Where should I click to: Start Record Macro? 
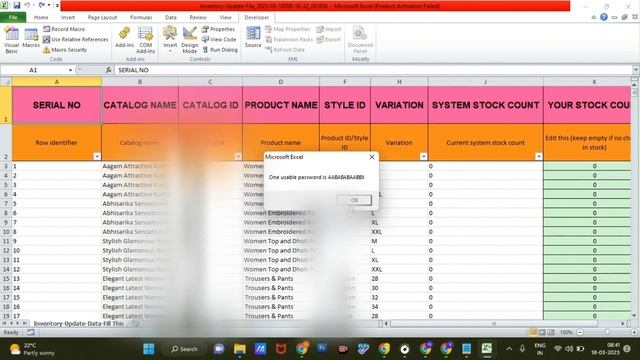coord(64,29)
